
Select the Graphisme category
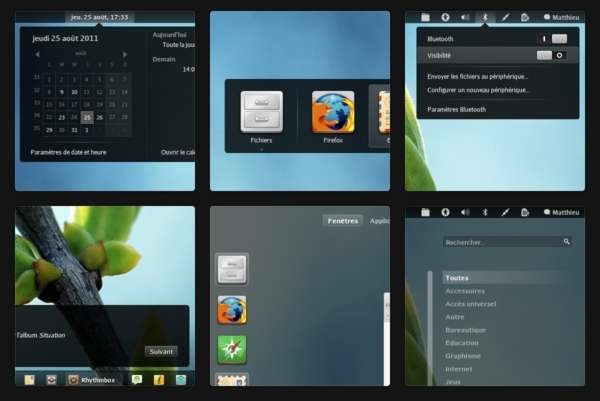(x=463, y=356)
